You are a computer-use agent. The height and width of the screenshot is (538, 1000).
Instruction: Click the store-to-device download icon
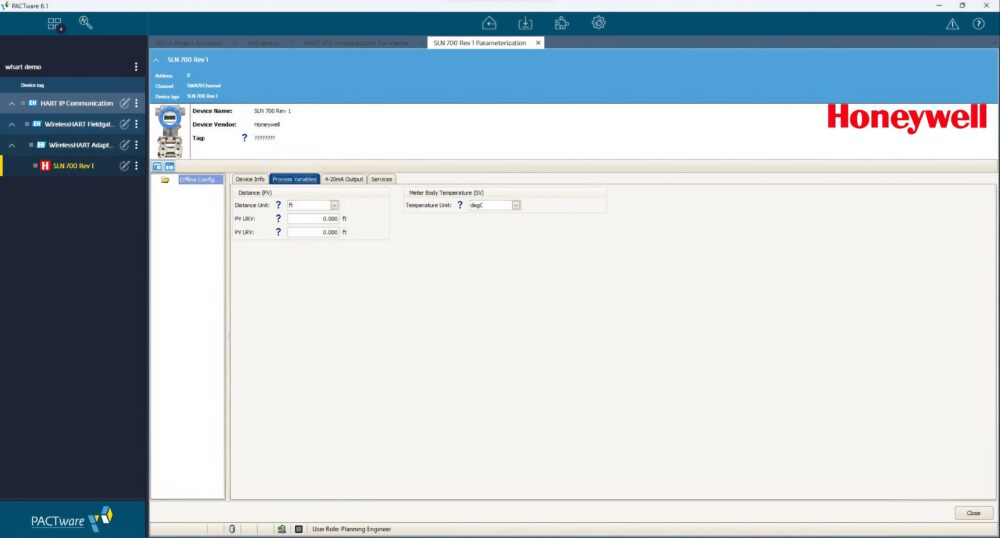click(525, 24)
